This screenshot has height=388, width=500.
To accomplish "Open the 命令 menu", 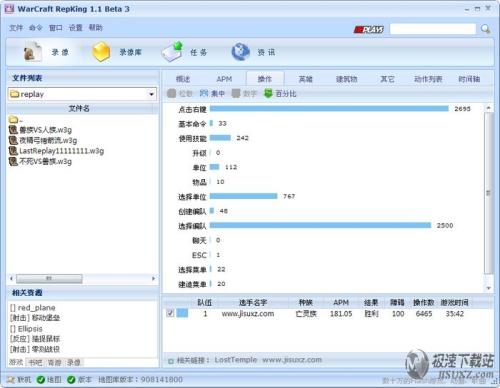I will pos(36,28).
